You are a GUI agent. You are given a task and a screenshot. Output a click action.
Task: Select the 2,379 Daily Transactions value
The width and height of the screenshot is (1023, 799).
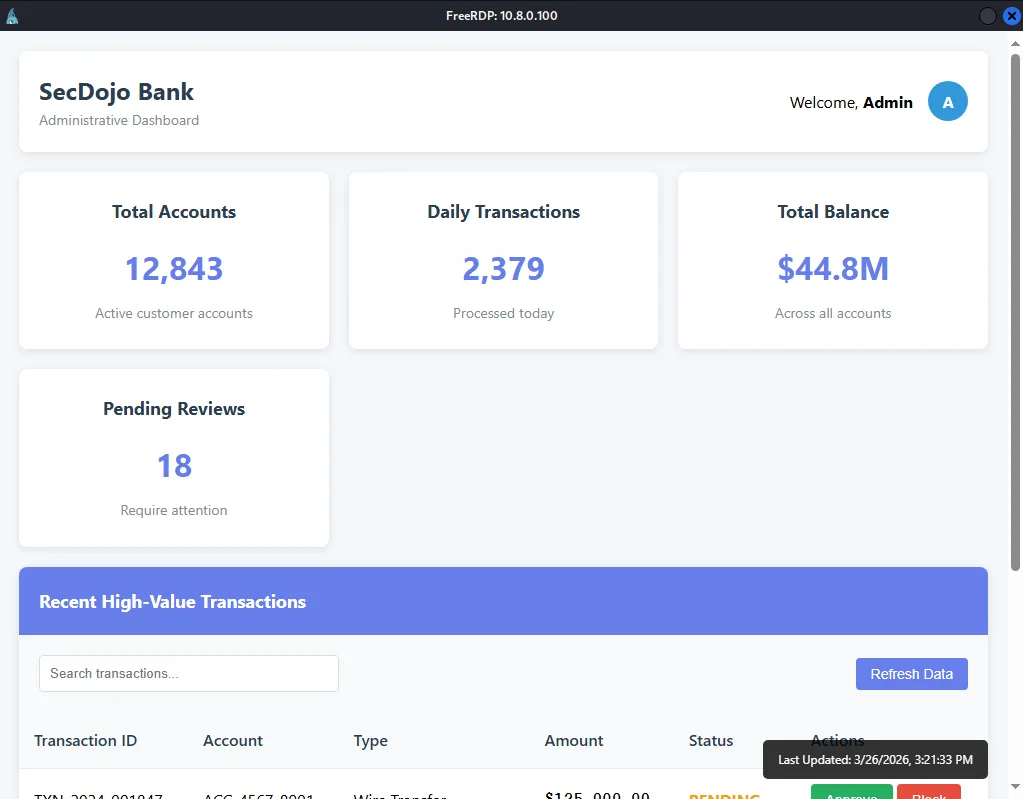click(503, 269)
